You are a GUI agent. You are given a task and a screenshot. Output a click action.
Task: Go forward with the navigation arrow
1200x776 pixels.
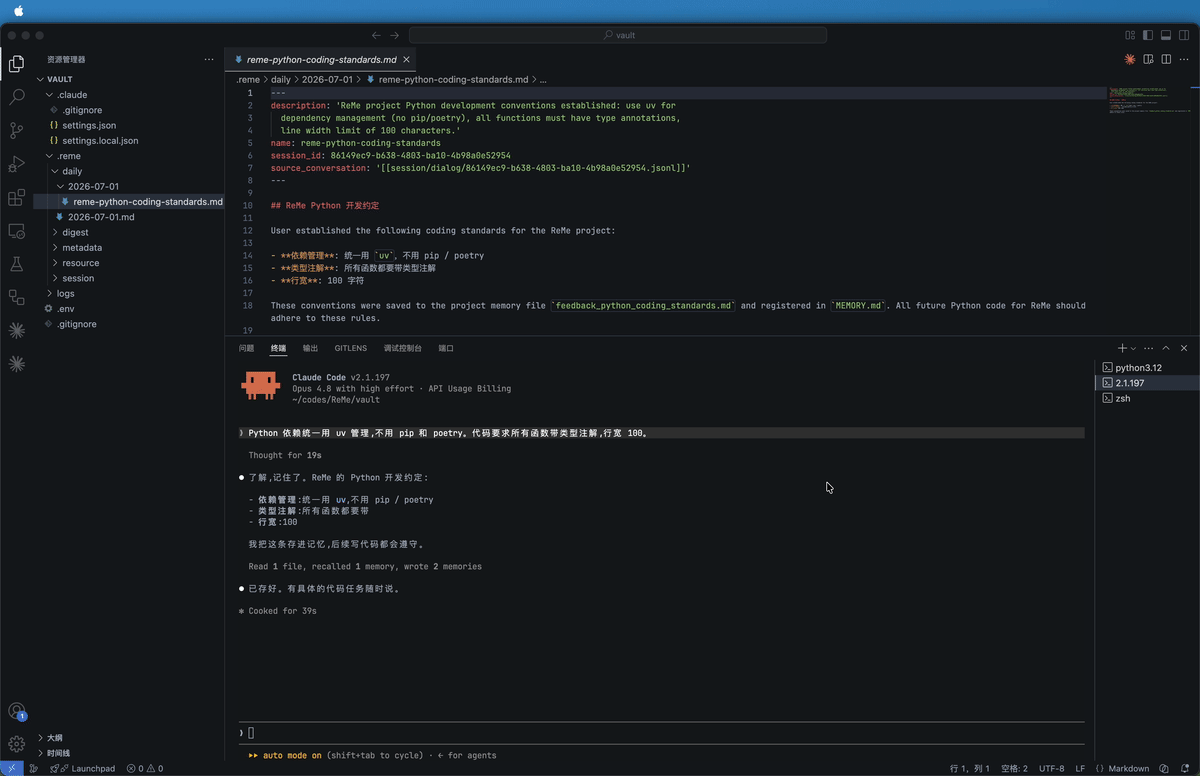point(395,35)
